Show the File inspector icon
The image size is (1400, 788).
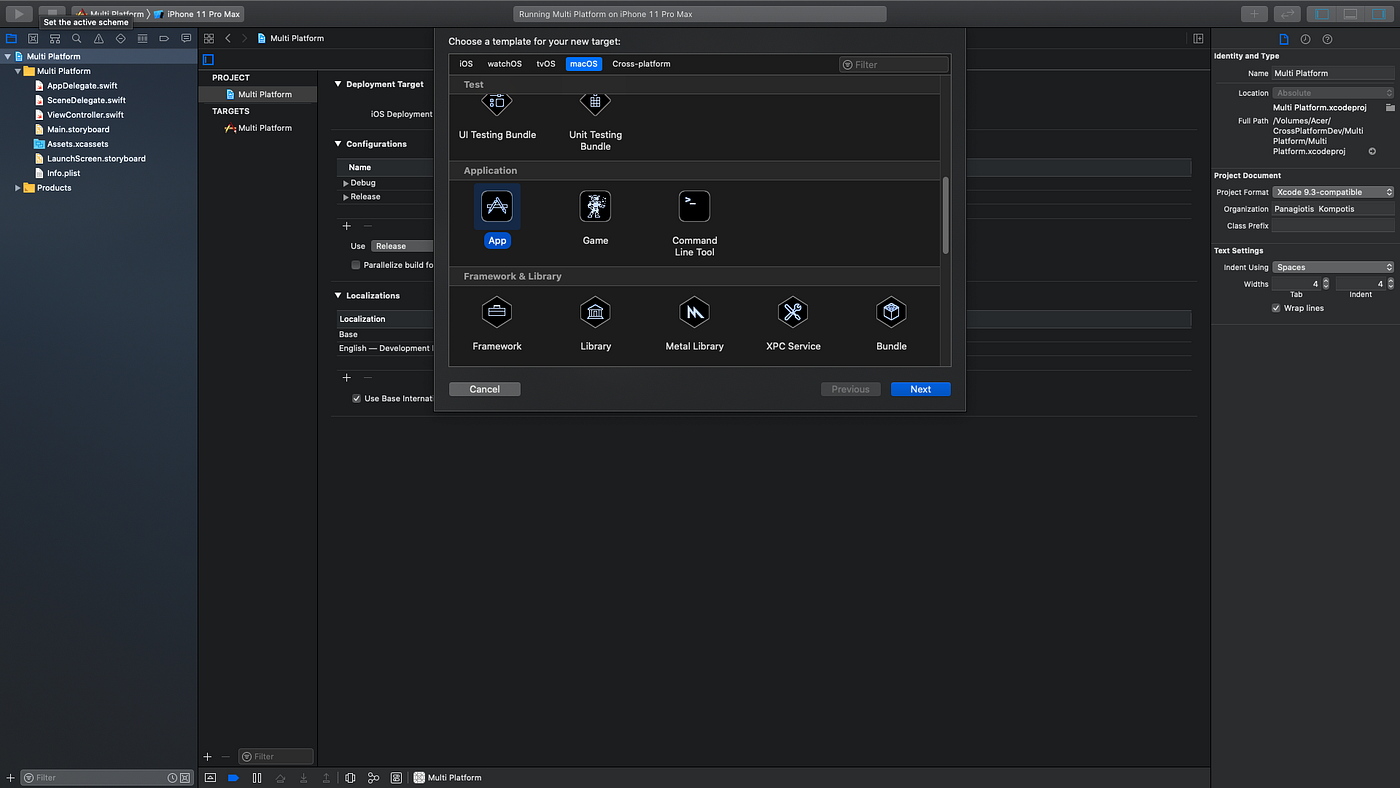1284,39
